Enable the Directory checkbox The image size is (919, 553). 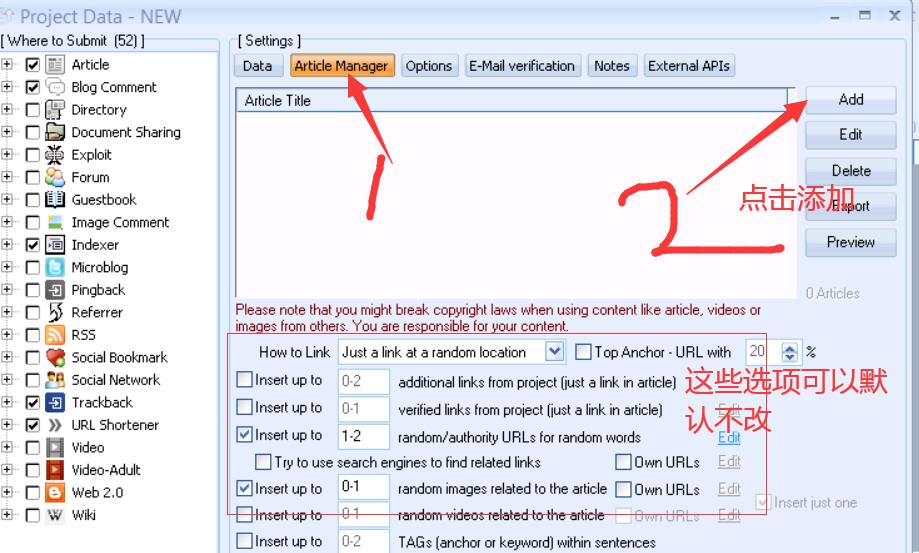click(x=33, y=110)
